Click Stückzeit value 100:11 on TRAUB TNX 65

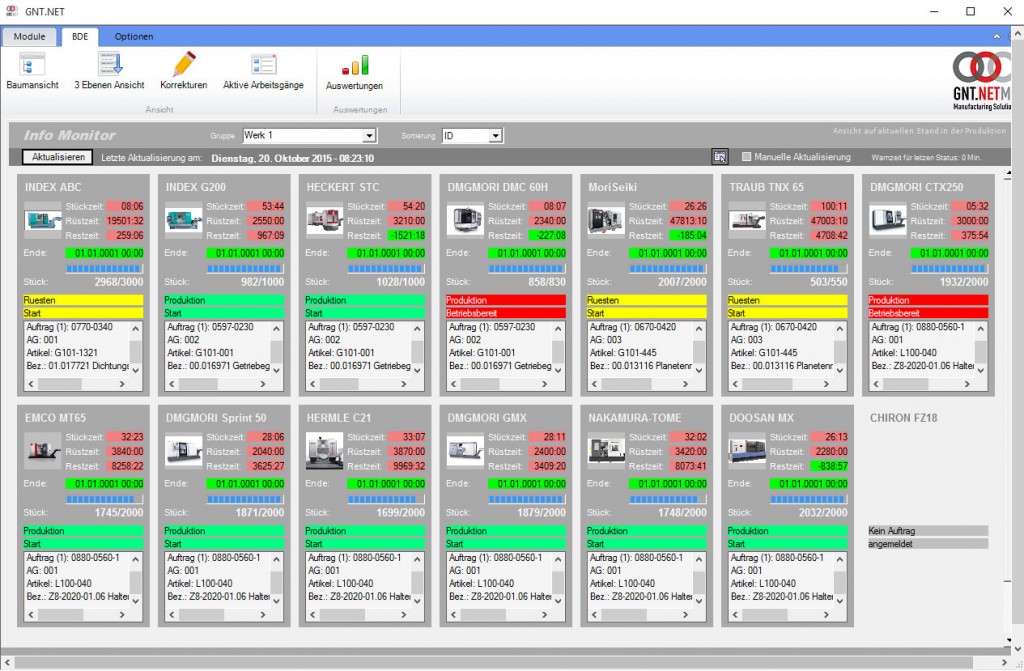tap(828, 206)
